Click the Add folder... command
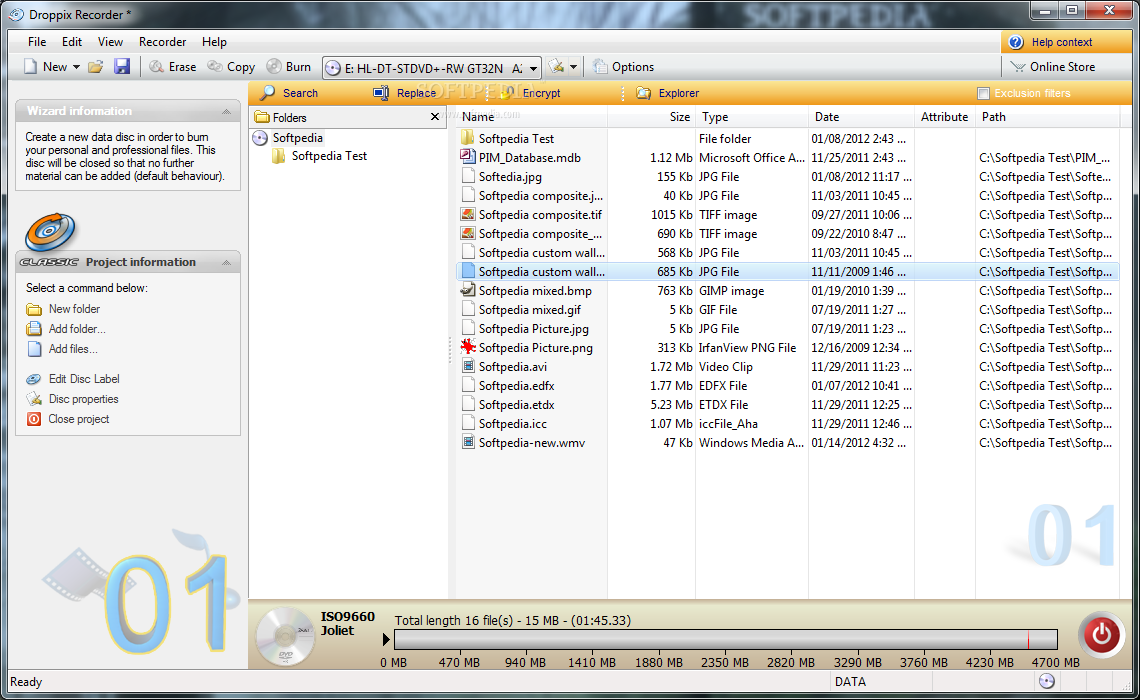1140x700 pixels. pyautogui.click(x=66, y=329)
